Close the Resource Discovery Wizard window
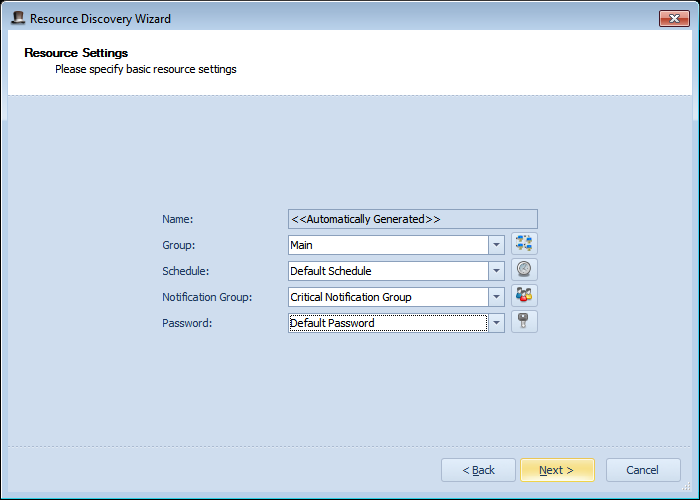The height and width of the screenshot is (500, 700). coord(674,18)
